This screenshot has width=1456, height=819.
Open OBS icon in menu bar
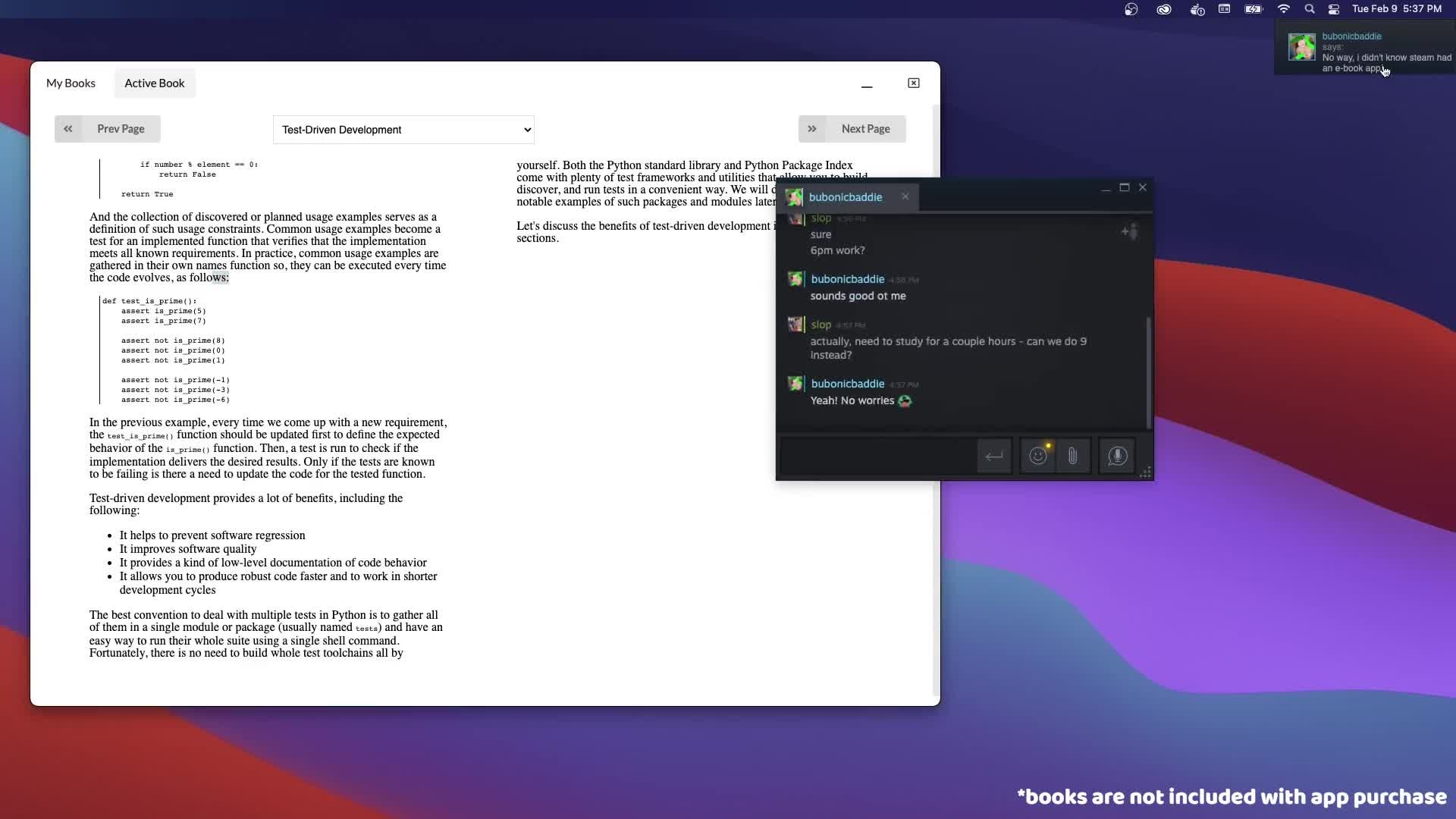1131,9
